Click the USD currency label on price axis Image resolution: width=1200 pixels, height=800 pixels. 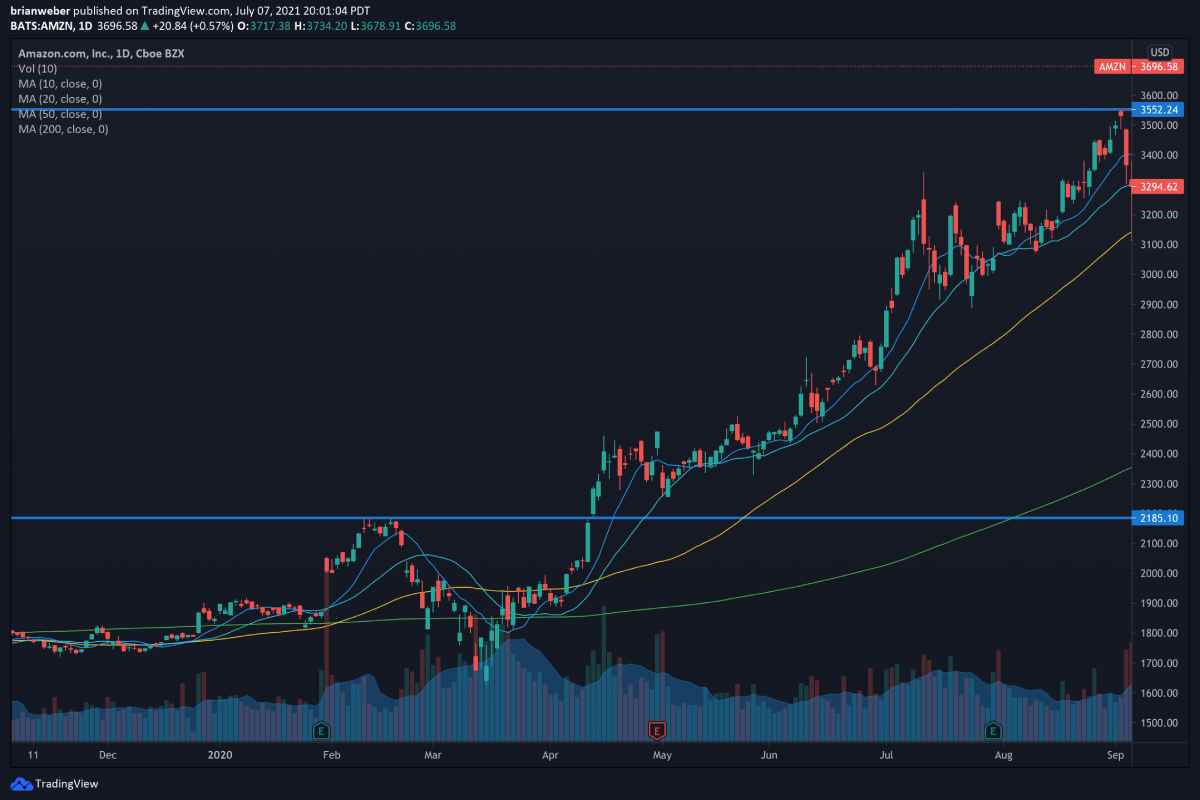[x=1160, y=52]
